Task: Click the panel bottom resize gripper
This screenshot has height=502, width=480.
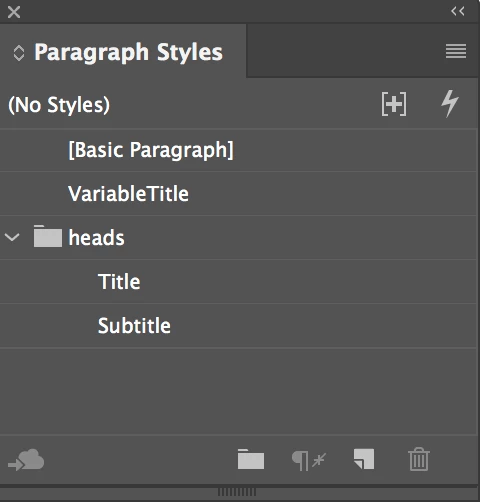Action: (x=237, y=492)
